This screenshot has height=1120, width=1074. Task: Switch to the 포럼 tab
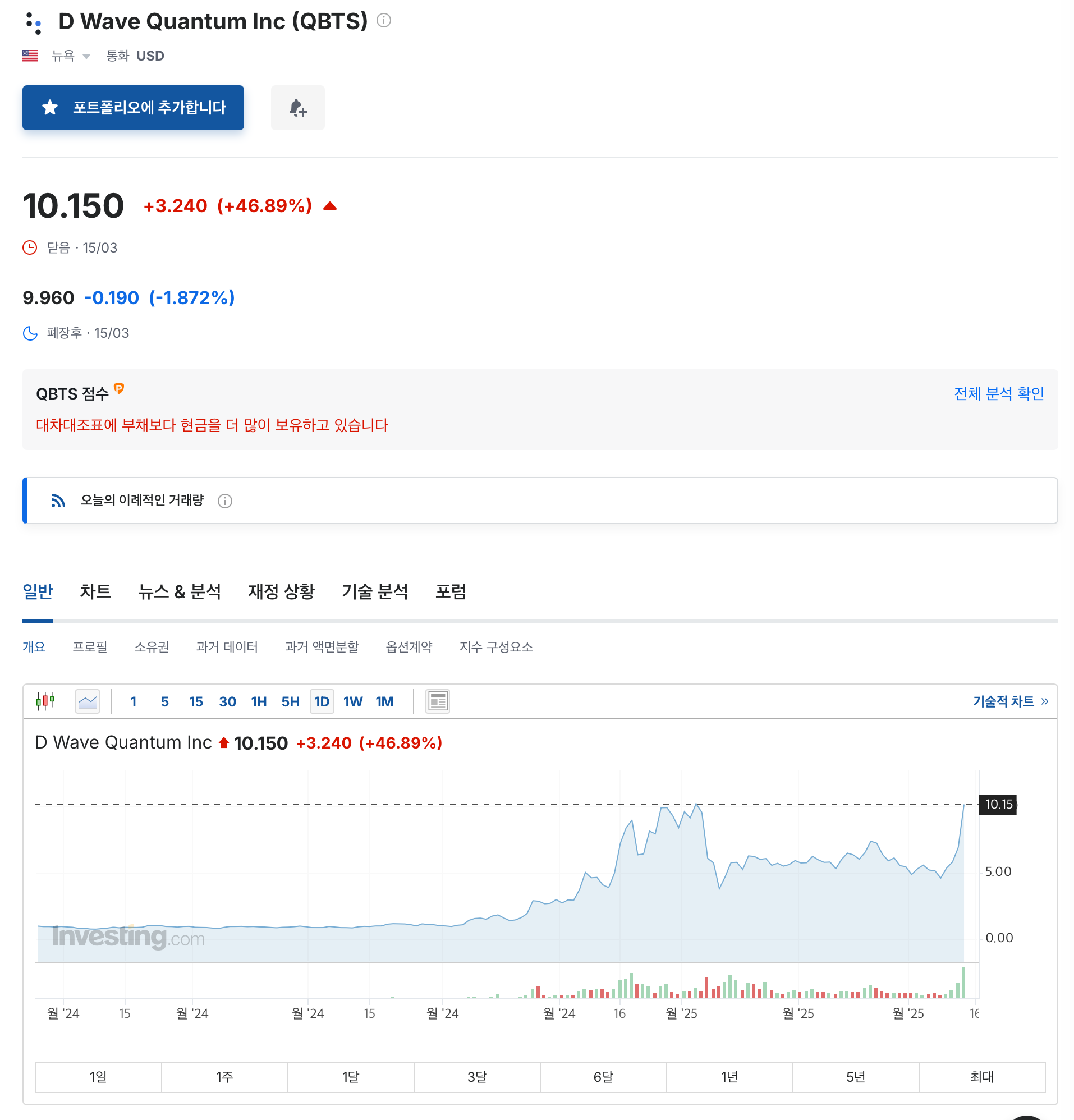[451, 591]
